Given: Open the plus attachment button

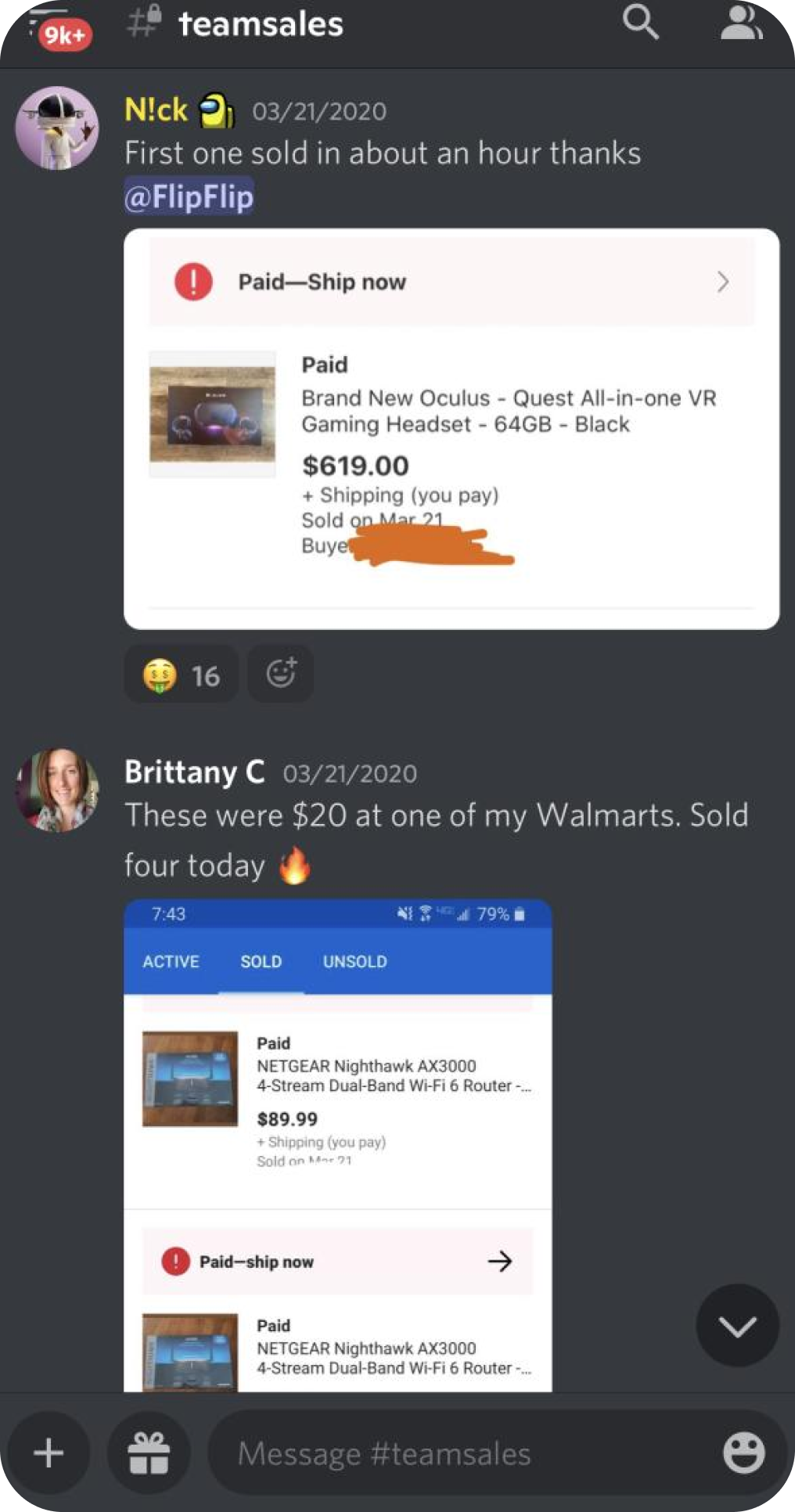Looking at the screenshot, I should tap(49, 1453).
